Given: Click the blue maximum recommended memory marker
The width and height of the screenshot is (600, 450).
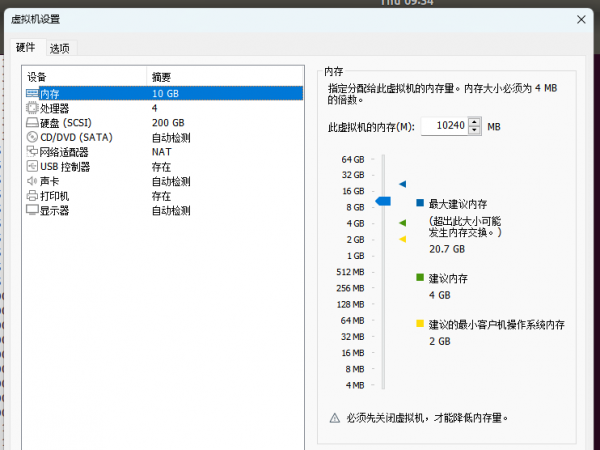Looking at the screenshot, I should point(402,184).
